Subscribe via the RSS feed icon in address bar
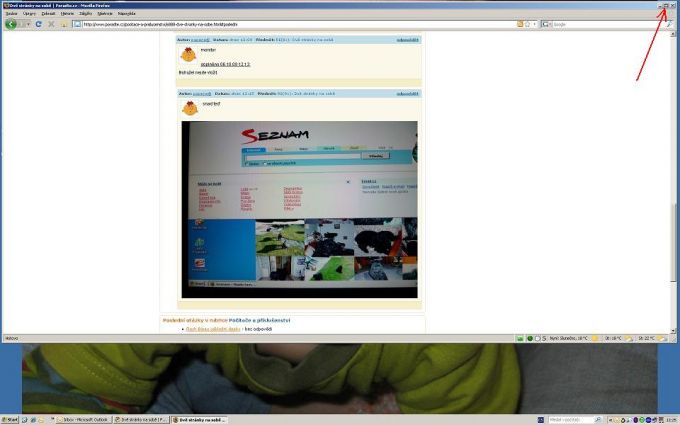The width and height of the screenshot is (680, 425). [520, 24]
